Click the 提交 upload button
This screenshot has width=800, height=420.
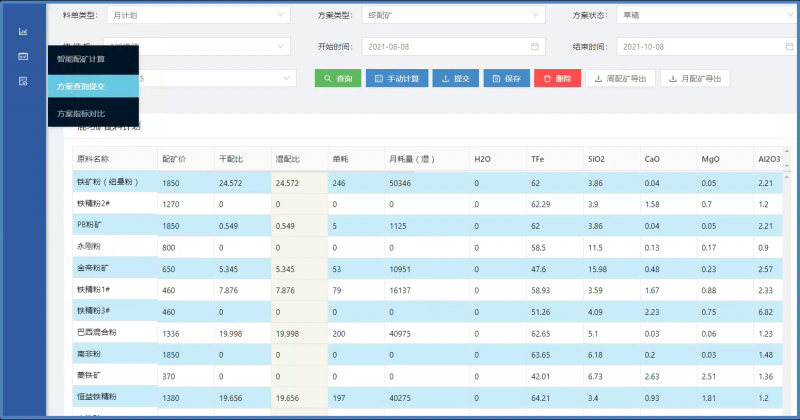(455, 78)
